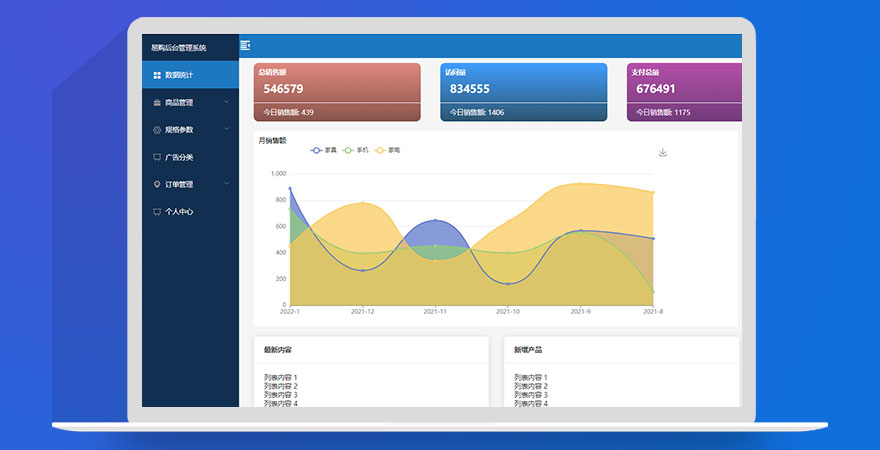Click the 2021-11 blue data point peak

coord(435,220)
